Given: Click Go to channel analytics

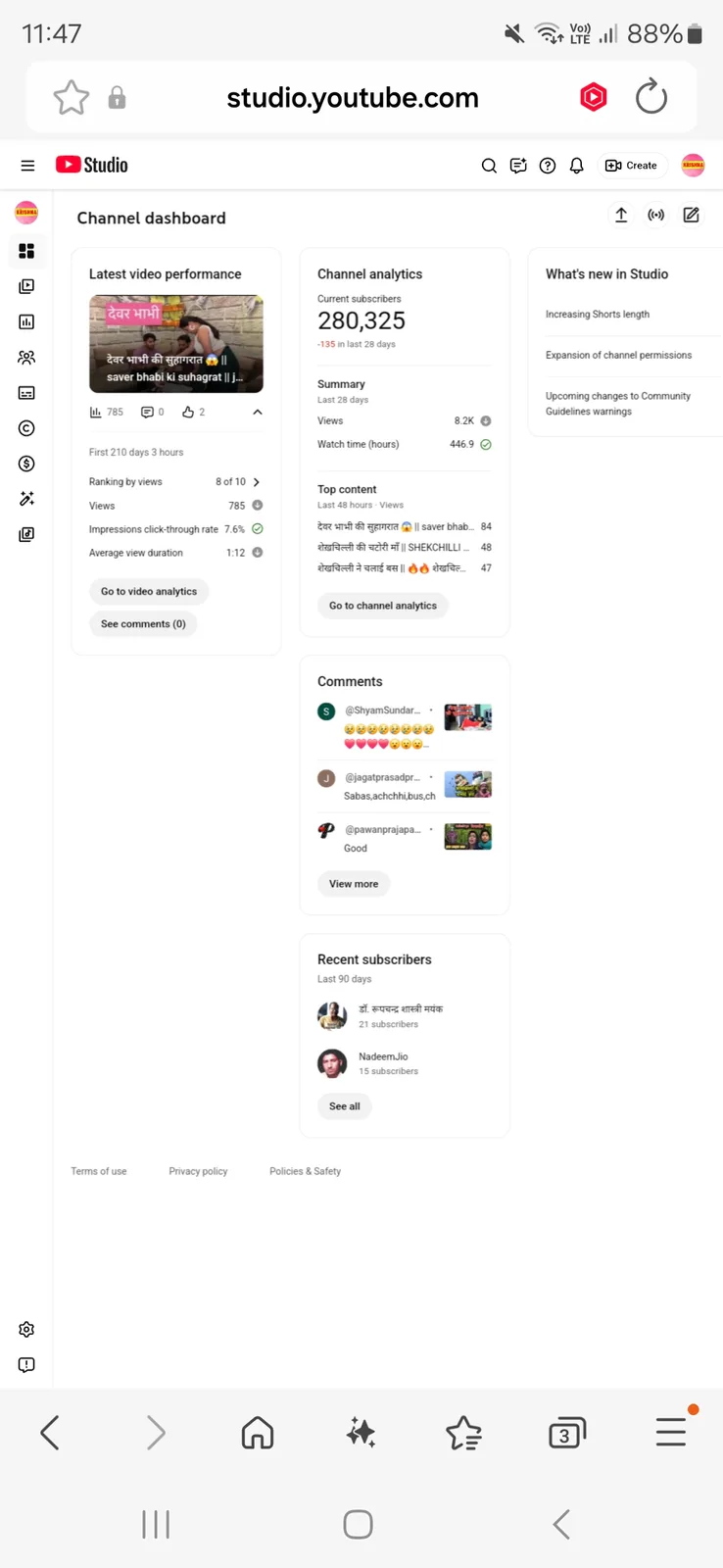Looking at the screenshot, I should click(383, 606).
